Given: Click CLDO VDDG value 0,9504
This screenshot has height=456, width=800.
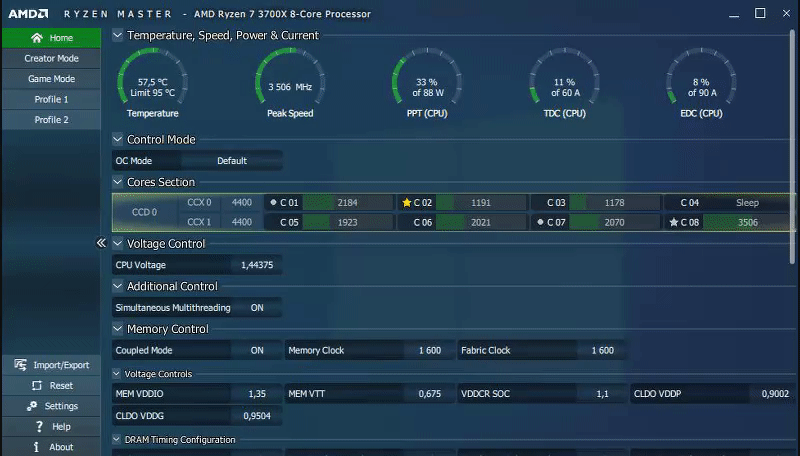Looking at the screenshot, I should tap(257, 416).
